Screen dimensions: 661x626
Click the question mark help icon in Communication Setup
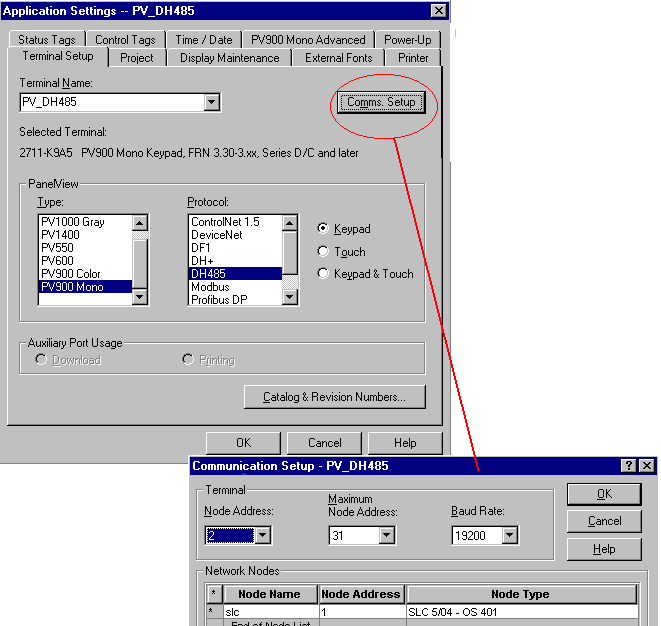[629, 466]
